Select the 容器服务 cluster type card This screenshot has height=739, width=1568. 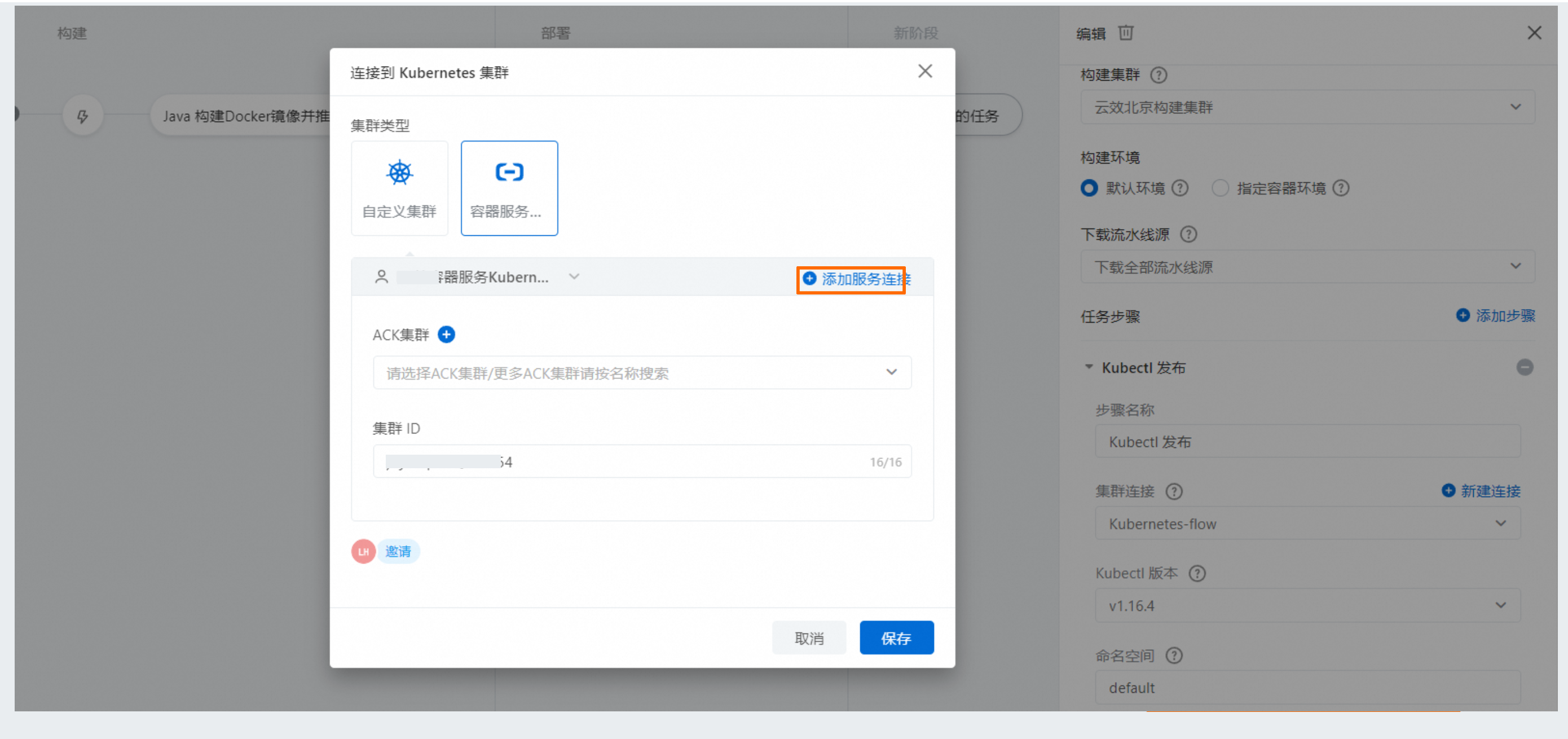coord(509,188)
